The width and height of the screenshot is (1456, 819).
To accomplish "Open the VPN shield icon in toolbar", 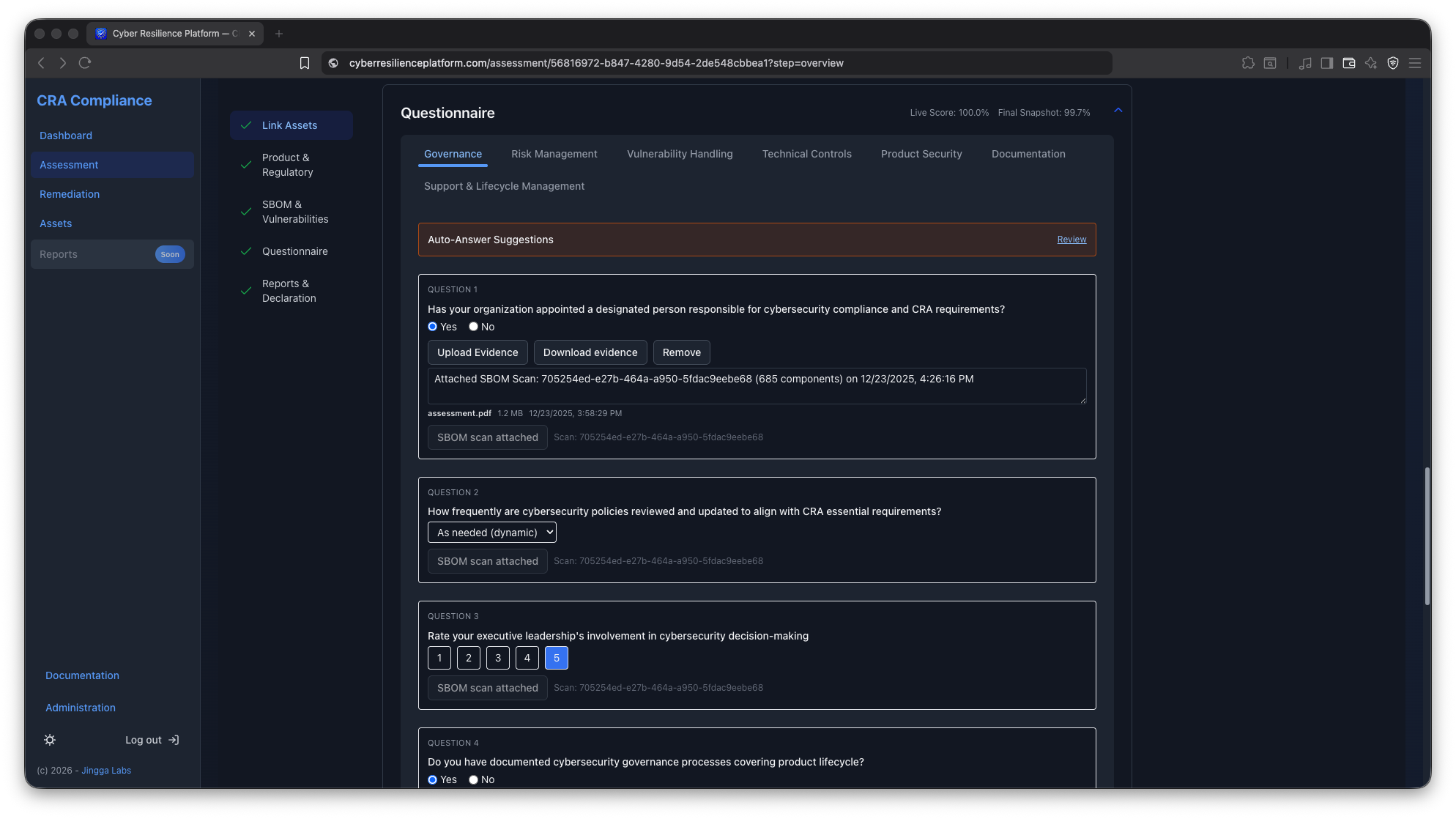I will pos(1392,63).
